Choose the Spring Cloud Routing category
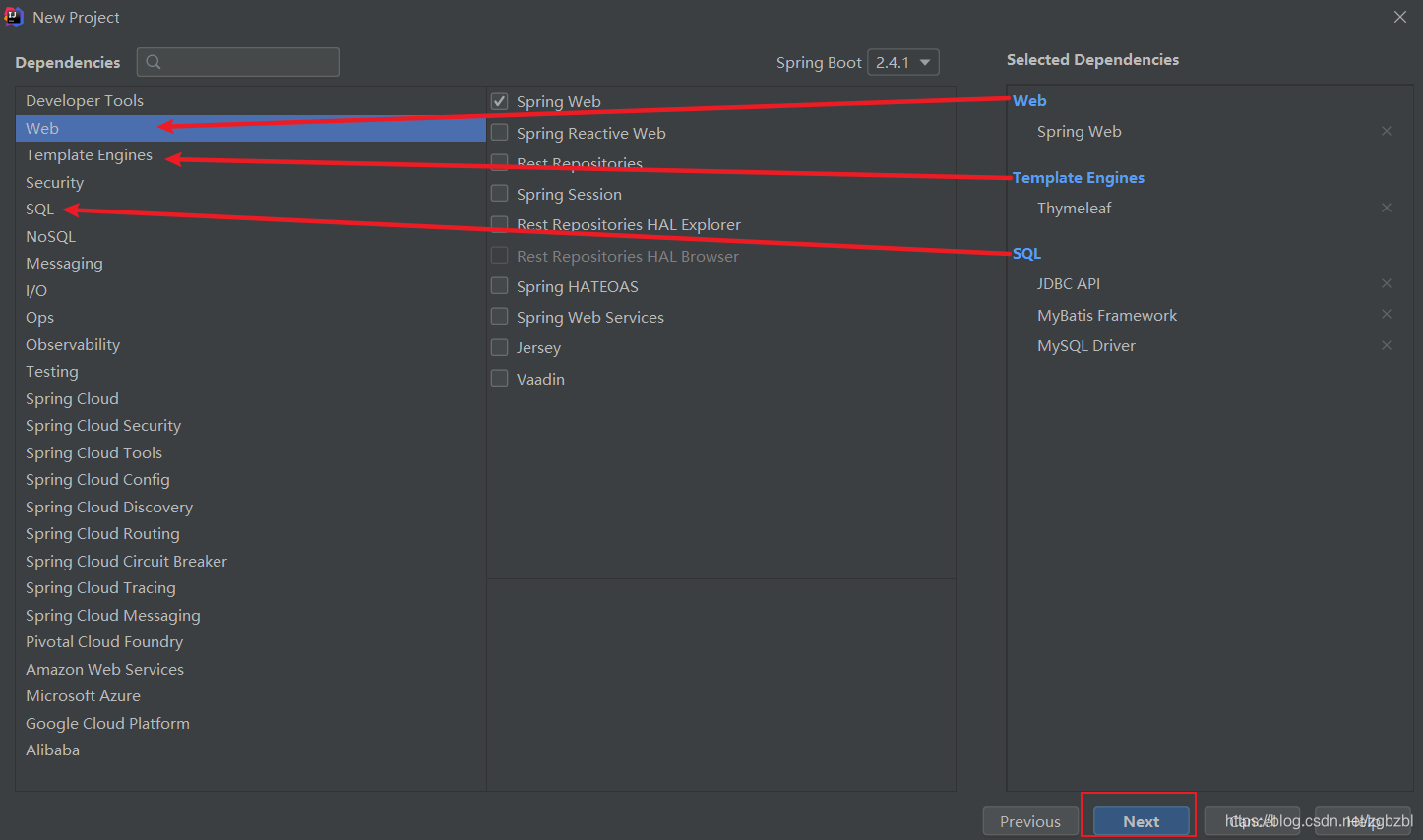 pyautogui.click(x=250, y=534)
